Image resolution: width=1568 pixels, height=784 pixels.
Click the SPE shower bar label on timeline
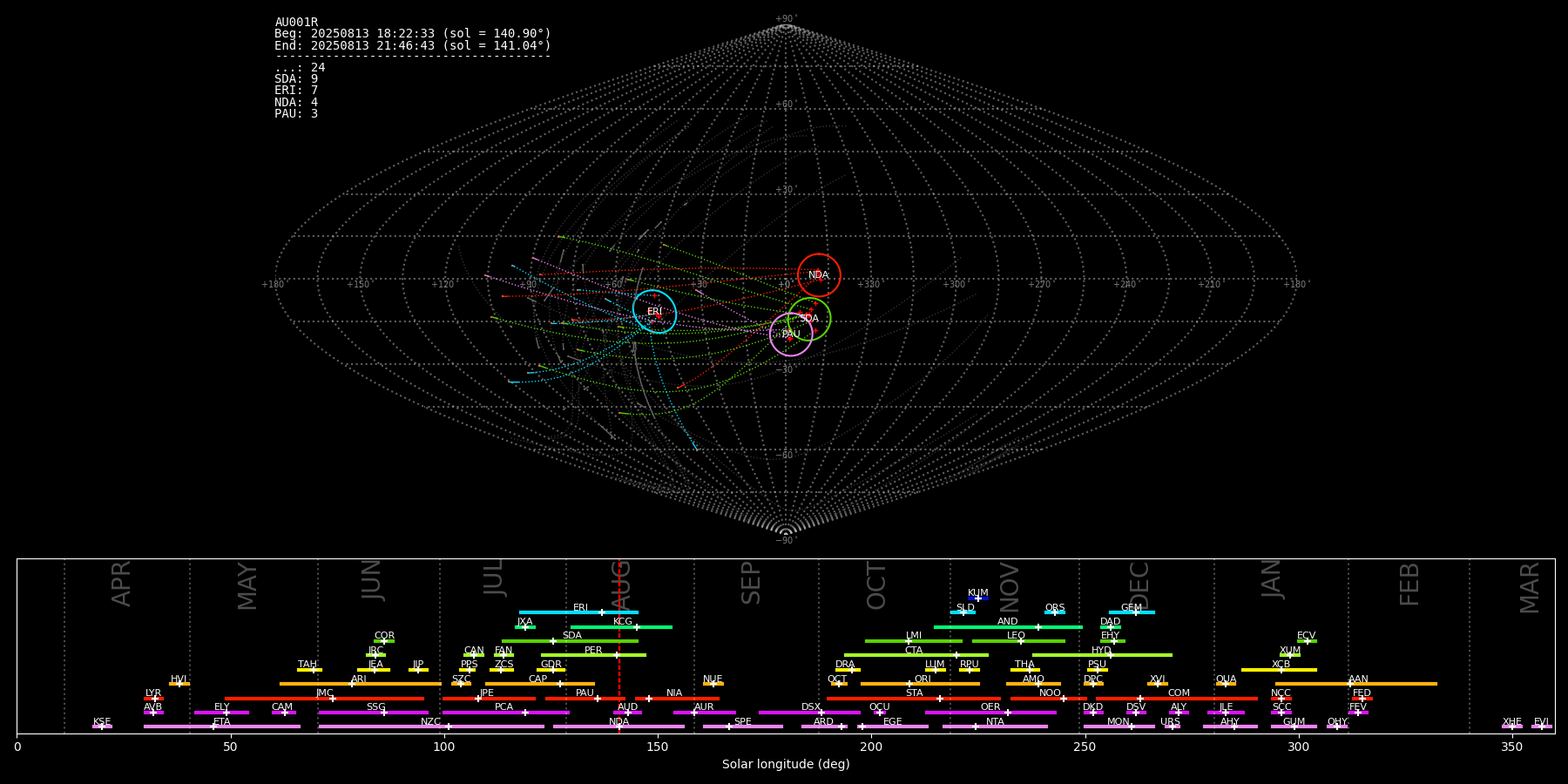tap(742, 722)
